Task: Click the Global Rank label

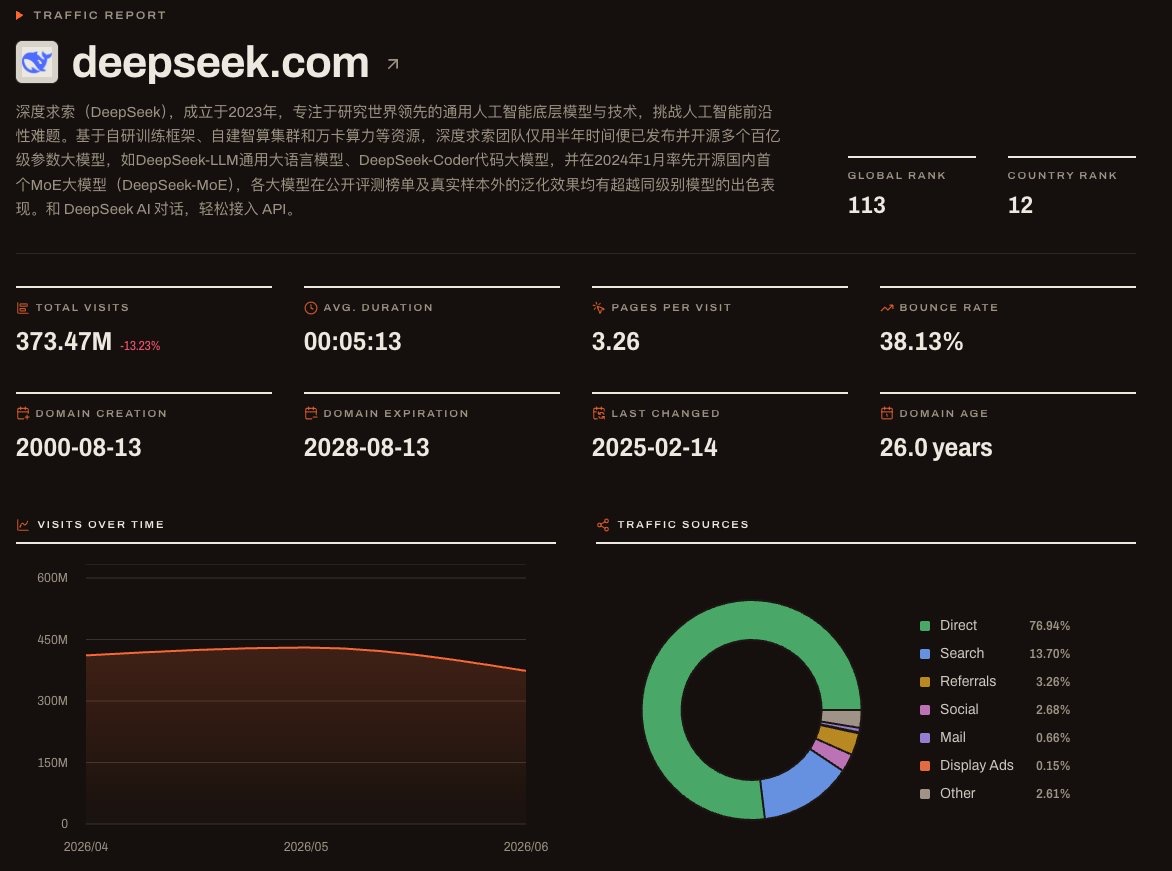Action: coord(896,176)
